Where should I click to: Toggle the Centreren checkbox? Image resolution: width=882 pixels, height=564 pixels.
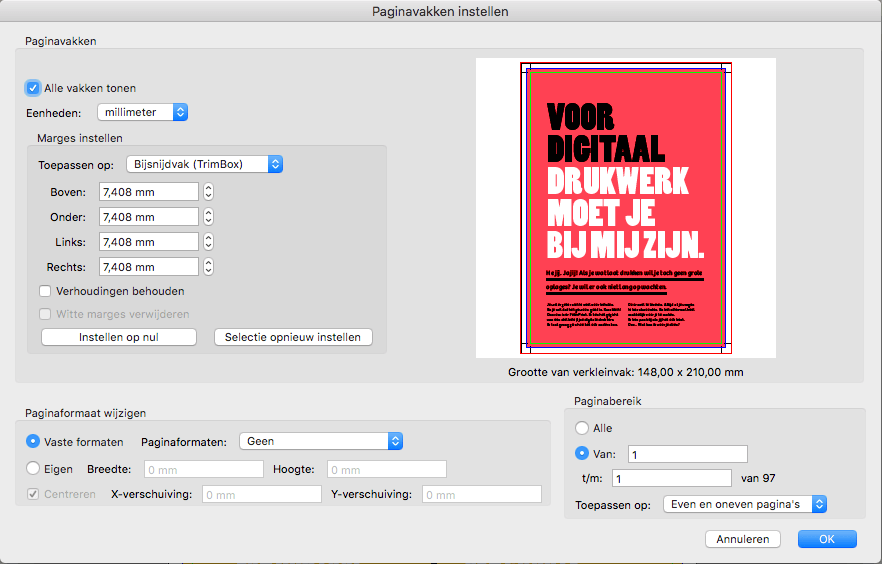click(33, 494)
